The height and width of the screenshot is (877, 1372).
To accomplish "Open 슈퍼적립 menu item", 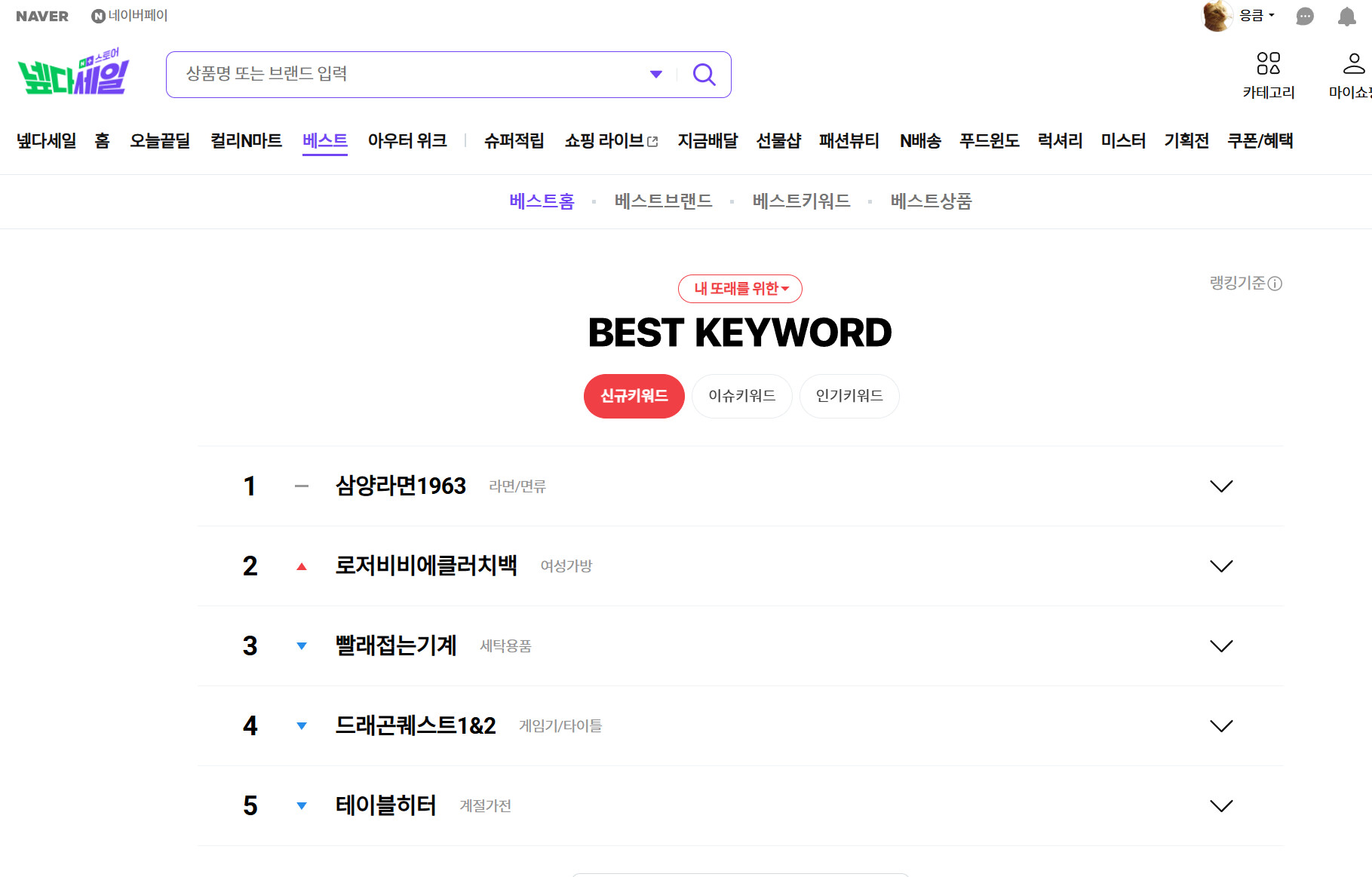I will click(x=514, y=140).
